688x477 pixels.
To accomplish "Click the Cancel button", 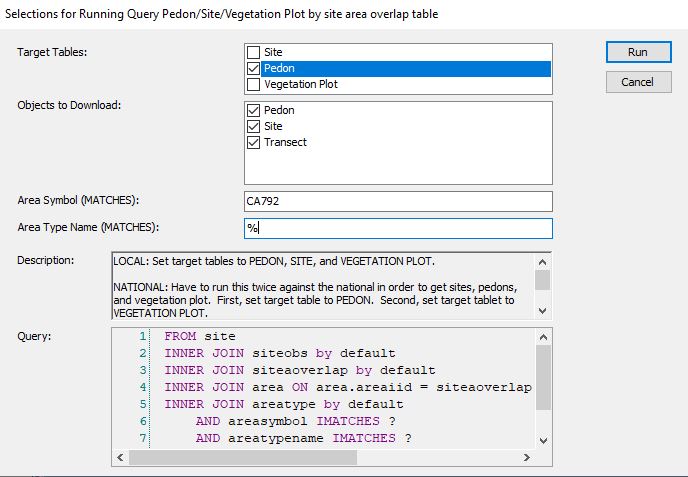I will (638, 82).
